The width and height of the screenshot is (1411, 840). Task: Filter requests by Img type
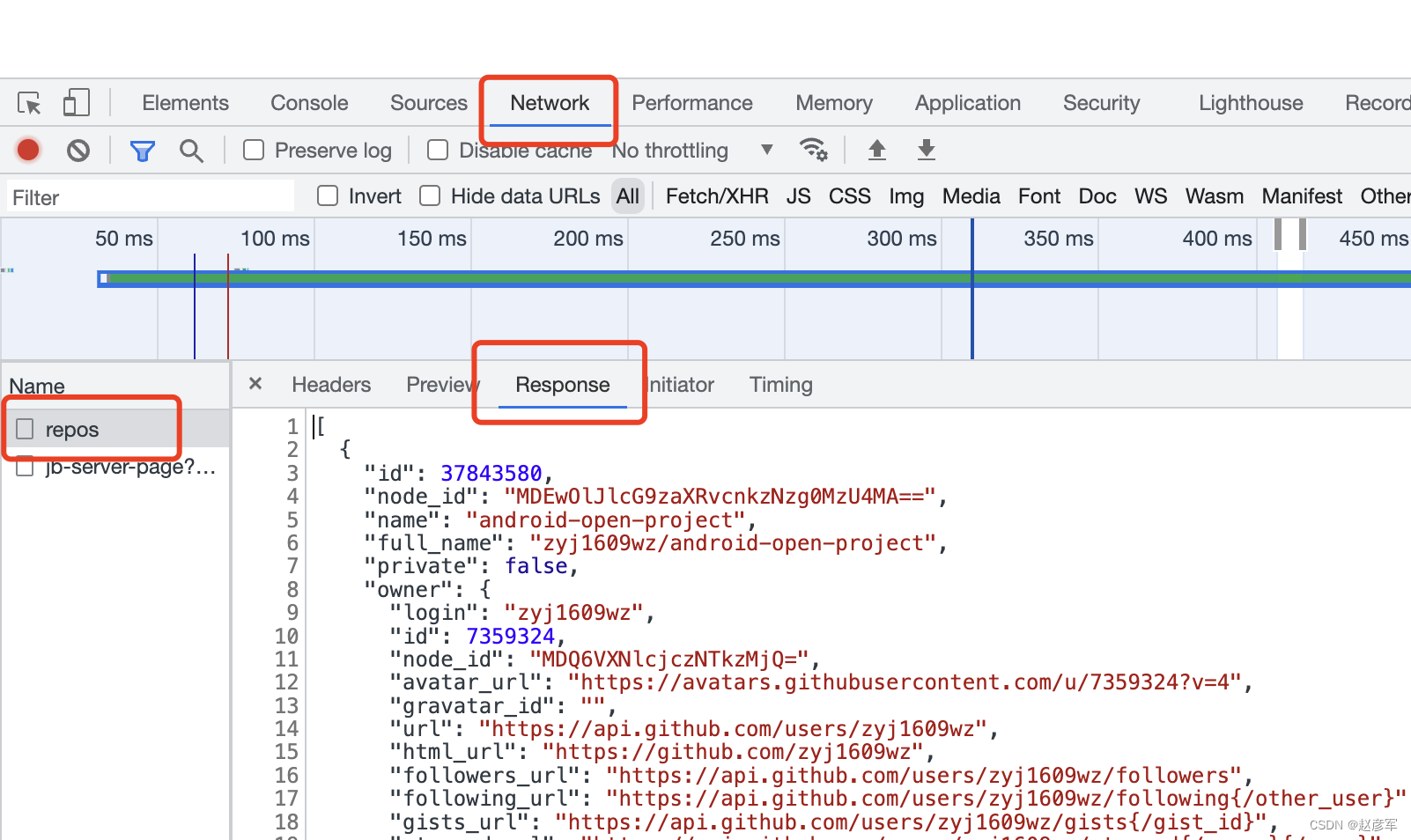(x=906, y=196)
